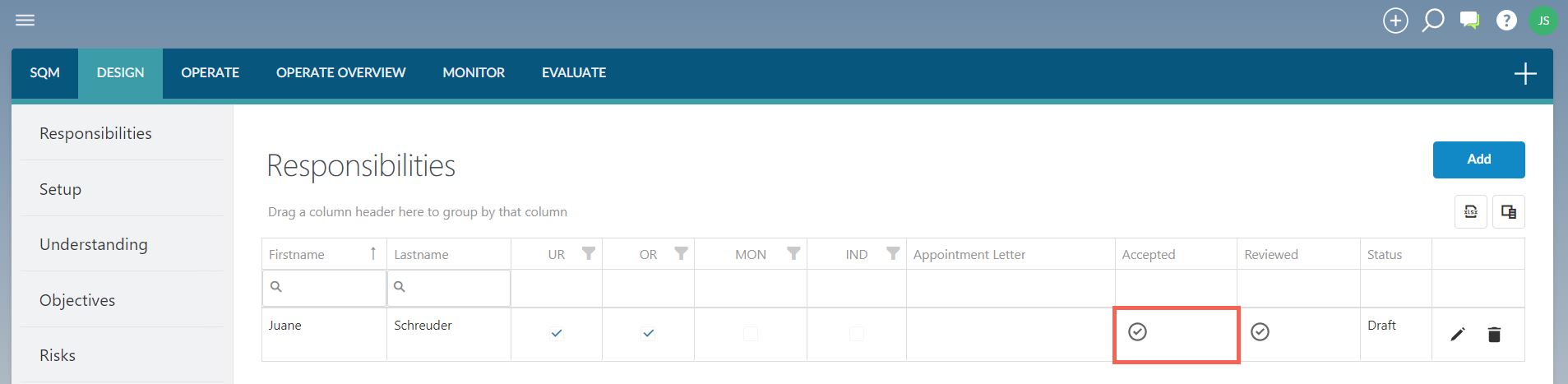Delete Juane Schreuder's row with the trash icon
Image resolution: width=1568 pixels, height=384 pixels.
coord(1495,334)
